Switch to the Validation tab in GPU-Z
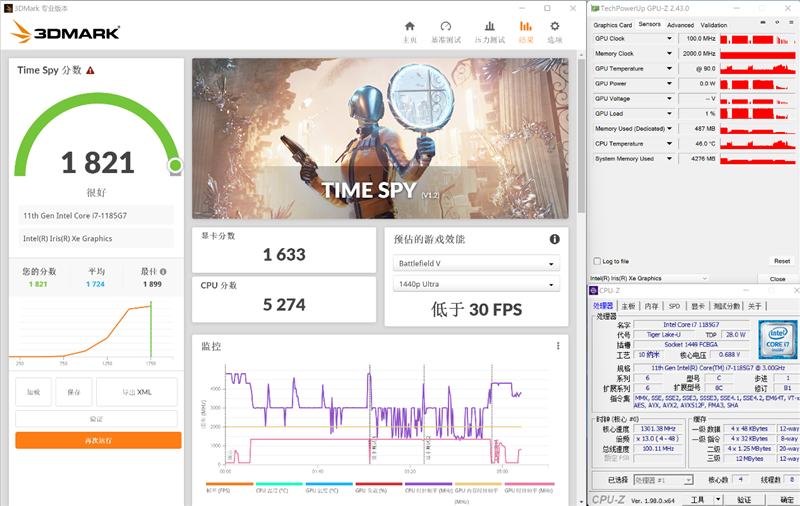The height and width of the screenshot is (506, 800). [713, 25]
